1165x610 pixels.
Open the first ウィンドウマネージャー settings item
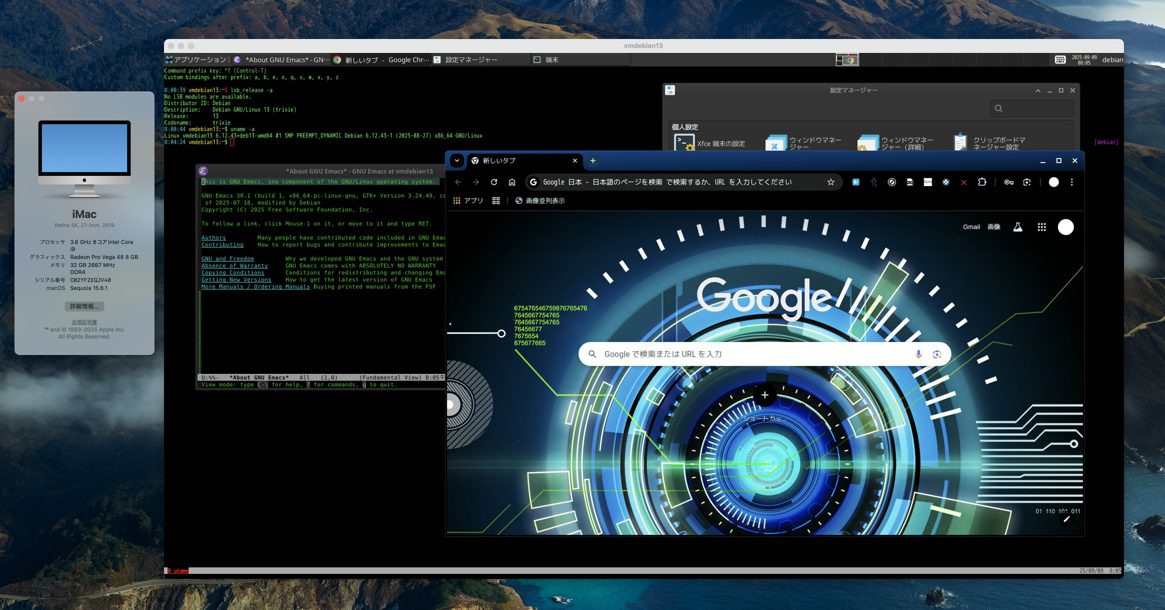[804, 143]
